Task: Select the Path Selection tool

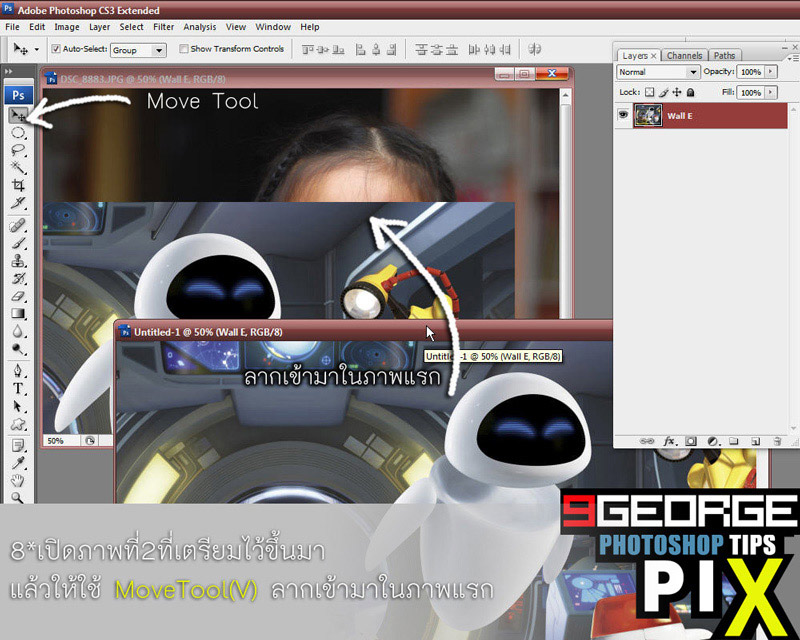Action: [18, 406]
